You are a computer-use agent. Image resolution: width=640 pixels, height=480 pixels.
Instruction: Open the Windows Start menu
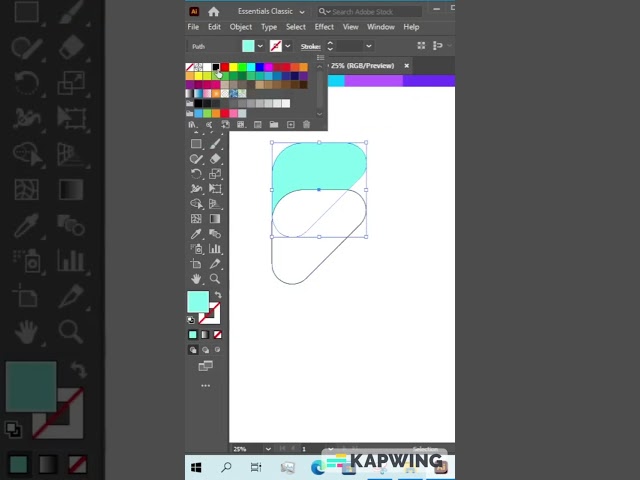[196, 467]
